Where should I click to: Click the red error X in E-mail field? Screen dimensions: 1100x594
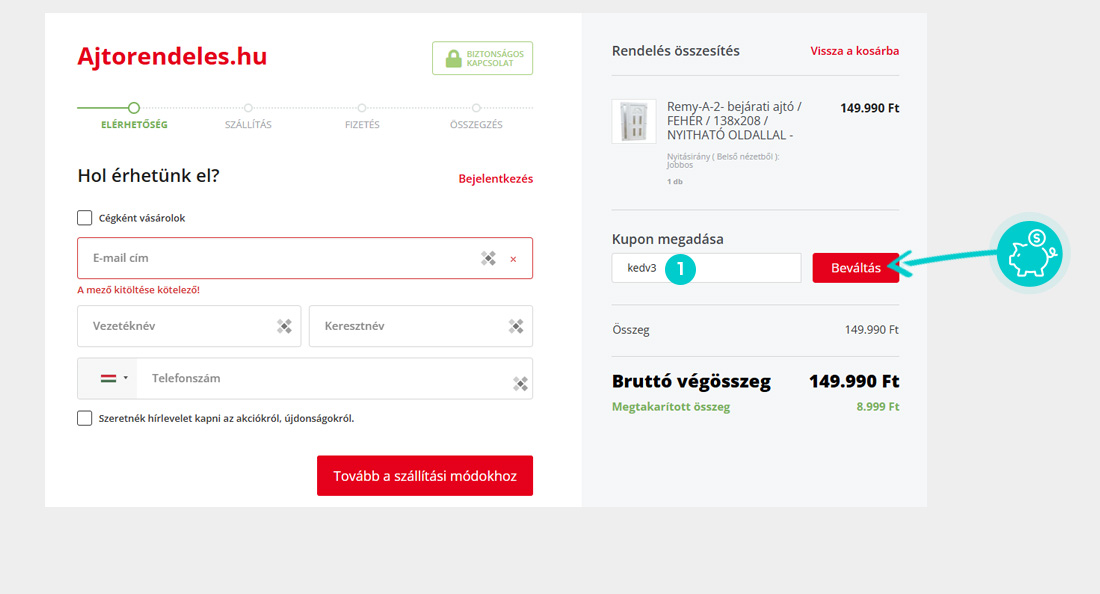[x=514, y=259]
